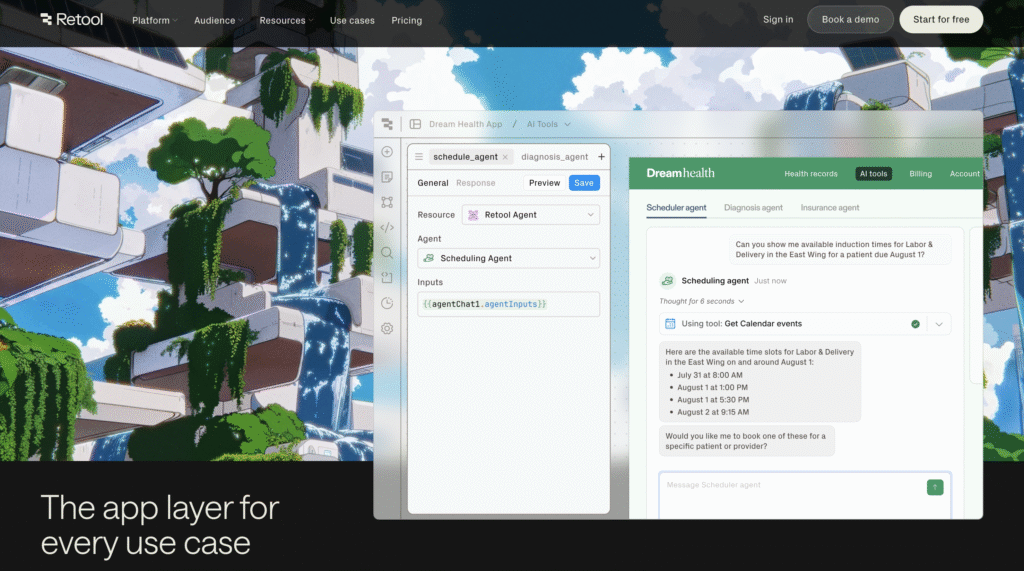This screenshot has height=571, width=1024.
Task: Click the search magnifier icon in sidebar
Action: [387, 253]
